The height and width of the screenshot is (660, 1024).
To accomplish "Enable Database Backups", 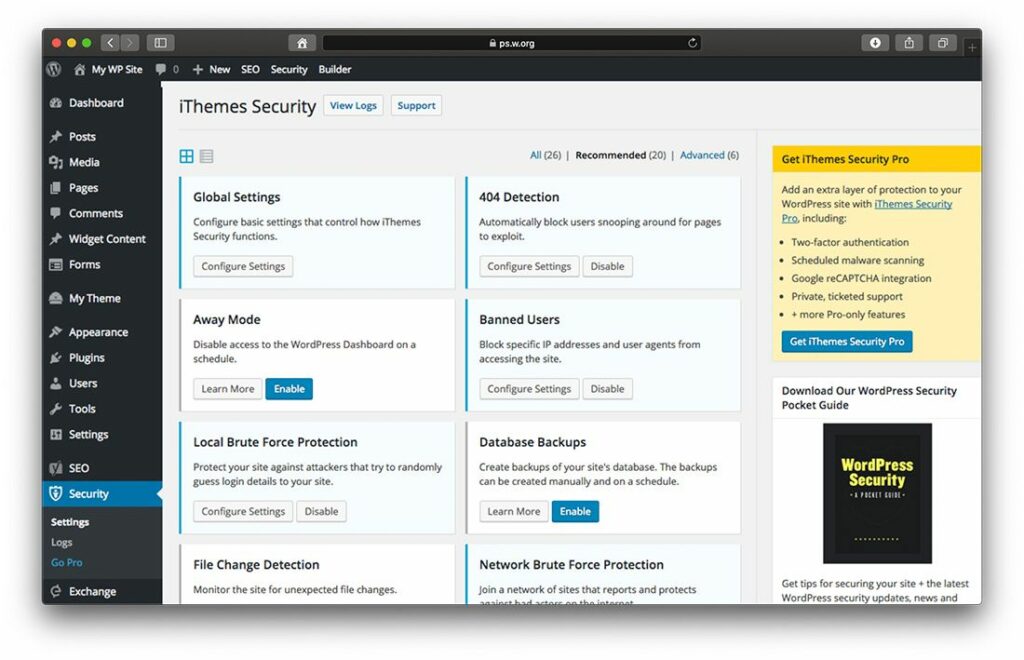I will pyautogui.click(x=575, y=511).
